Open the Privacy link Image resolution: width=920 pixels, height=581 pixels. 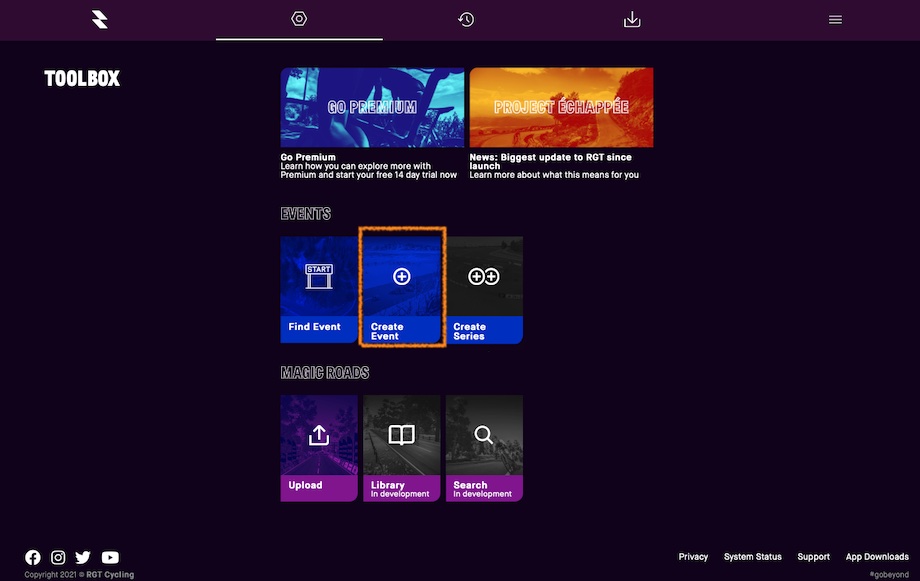tap(694, 557)
